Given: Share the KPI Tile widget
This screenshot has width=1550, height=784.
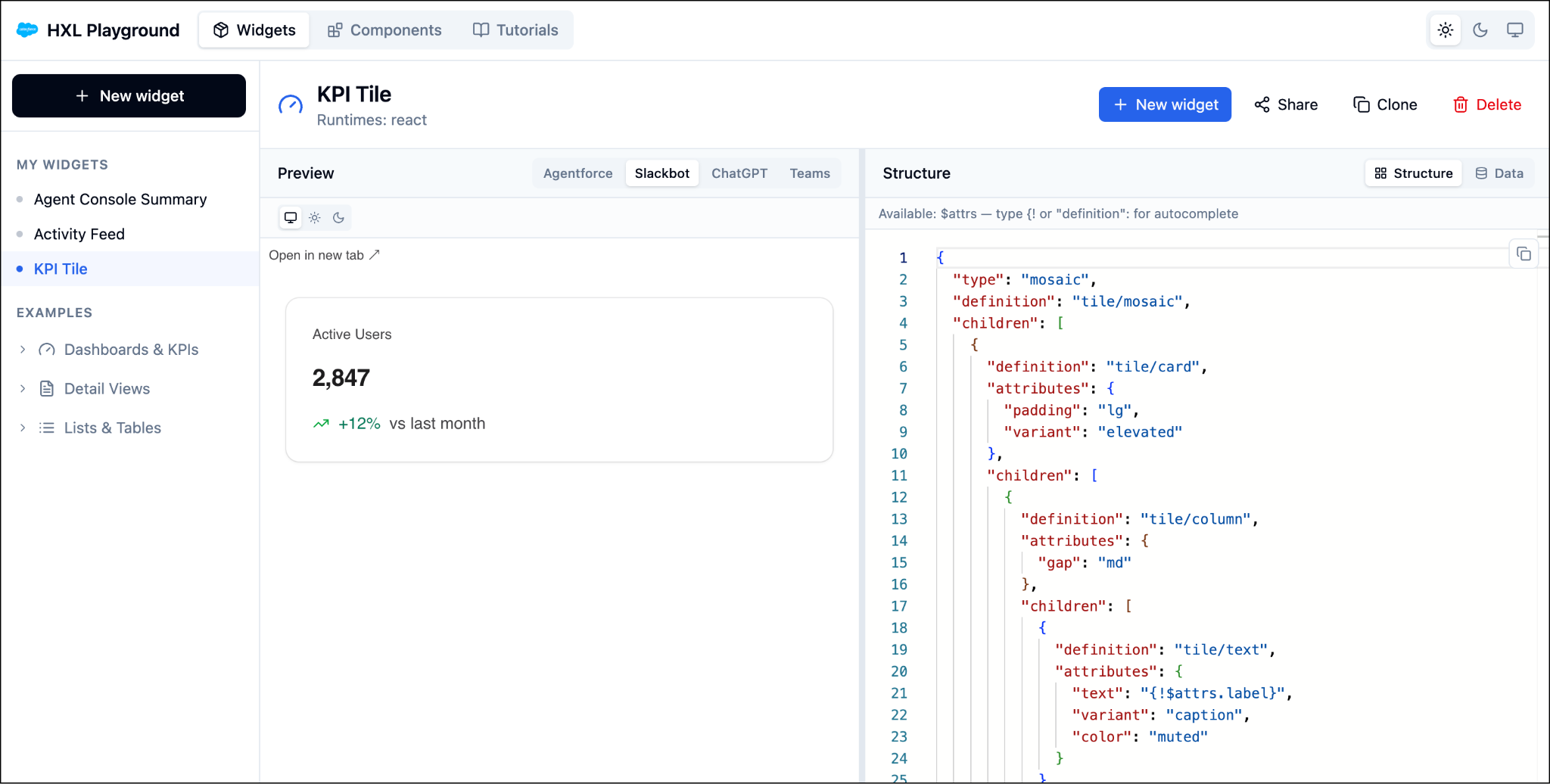Looking at the screenshot, I should 1286,104.
